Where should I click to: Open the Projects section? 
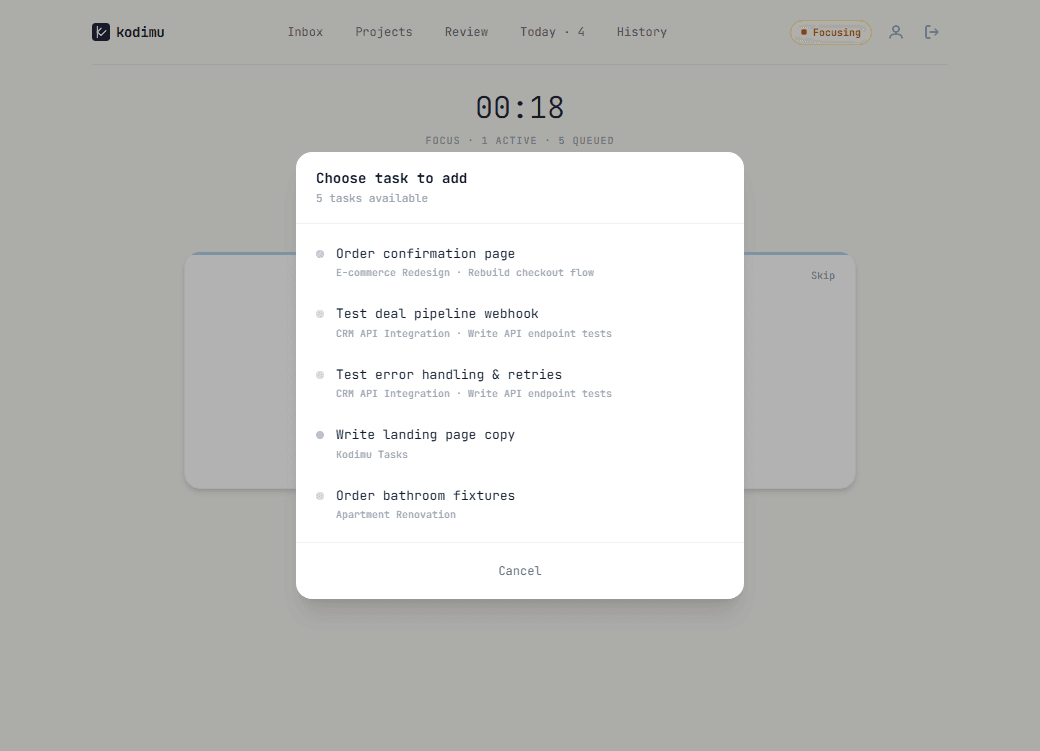(x=384, y=31)
